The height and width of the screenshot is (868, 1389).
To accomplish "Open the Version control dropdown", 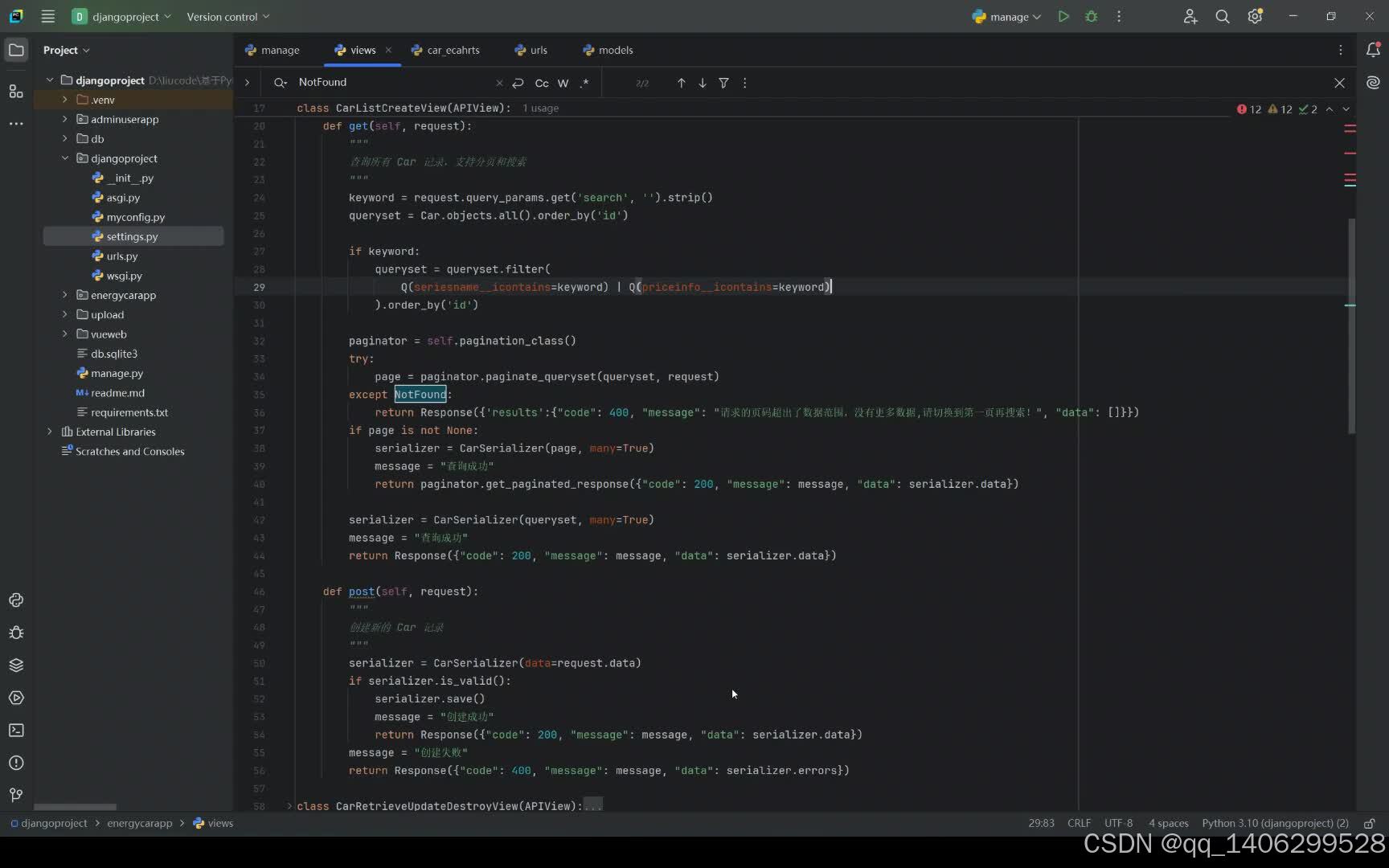I will tap(228, 16).
